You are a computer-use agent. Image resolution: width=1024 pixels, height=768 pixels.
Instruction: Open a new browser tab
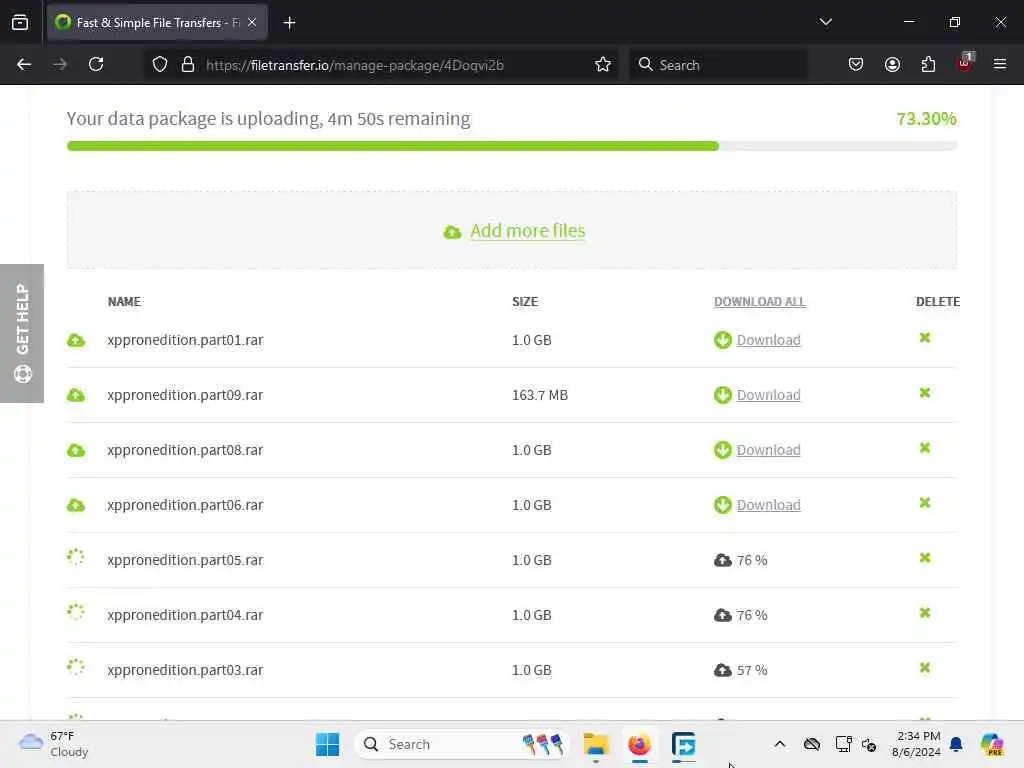pos(289,23)
